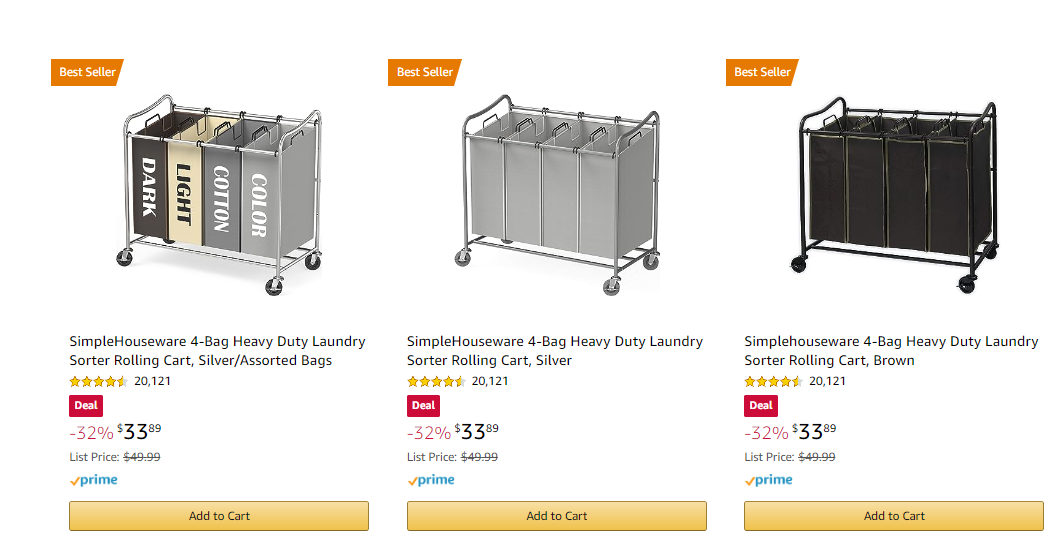This screenshot has width=1062, height=551.
Task: Click star rating of Brown laundry cart
Action: (773, 381)
